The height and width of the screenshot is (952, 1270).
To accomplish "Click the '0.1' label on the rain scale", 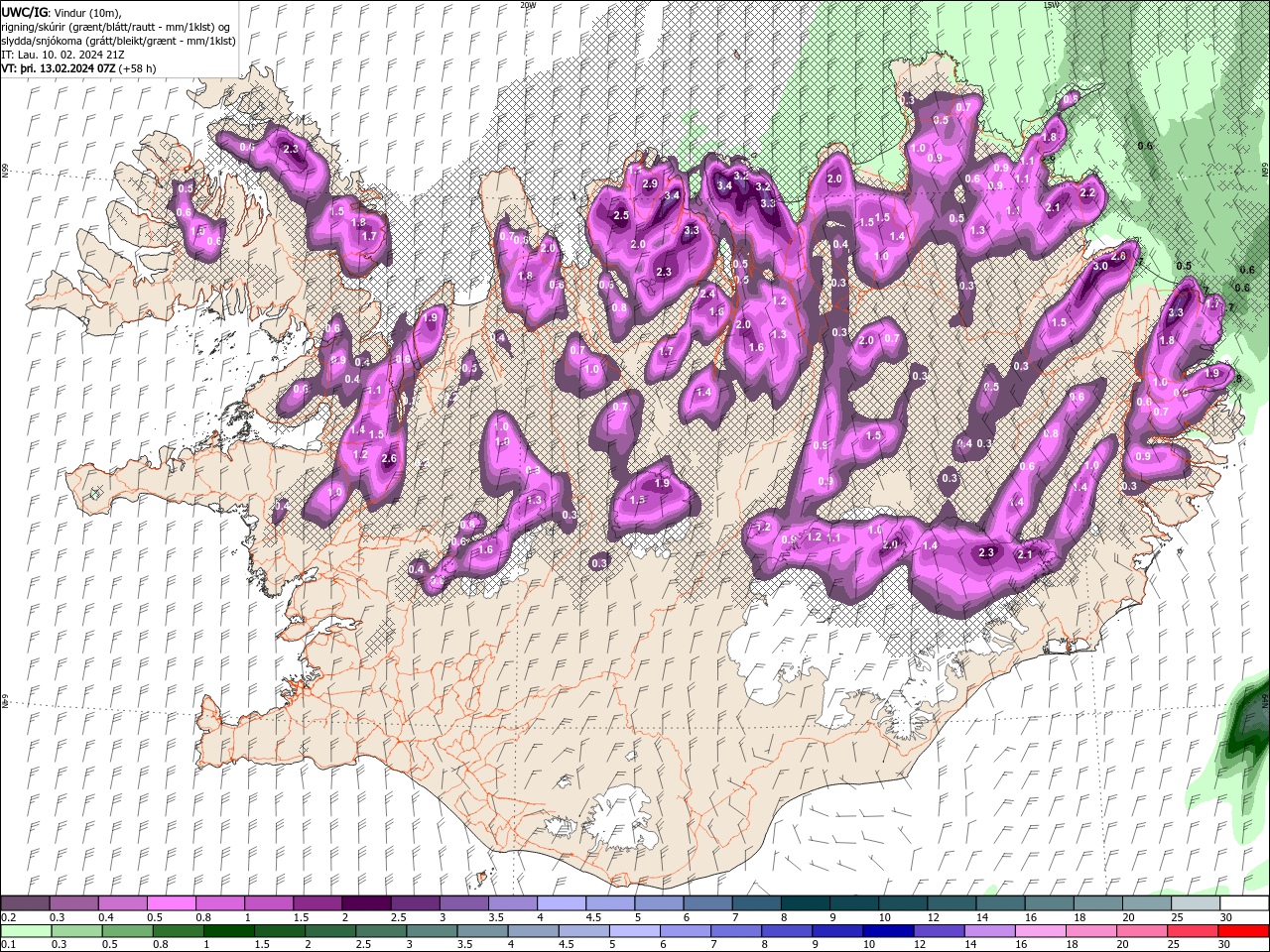I will pos(8,946).
